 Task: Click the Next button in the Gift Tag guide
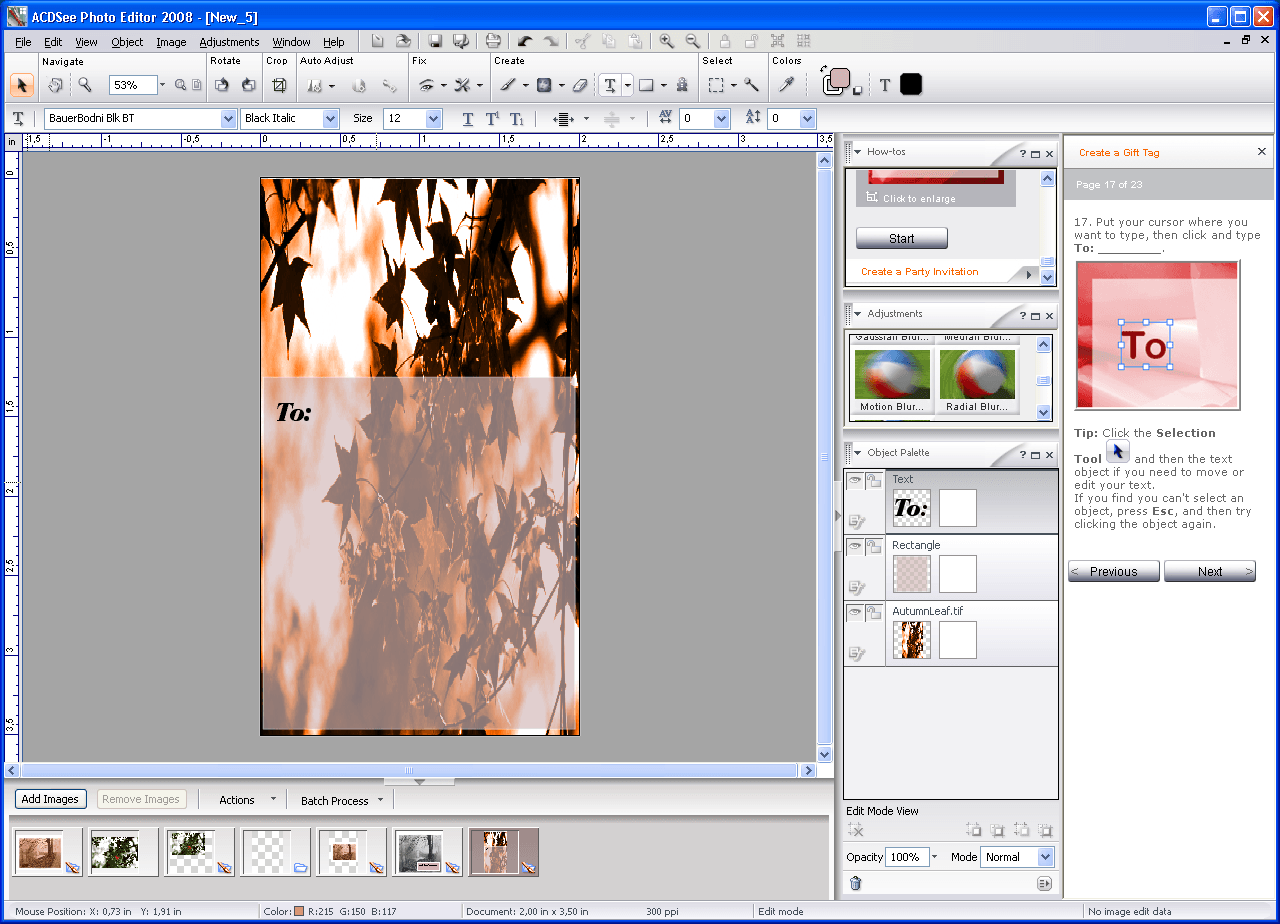[x=1210, y=571]
